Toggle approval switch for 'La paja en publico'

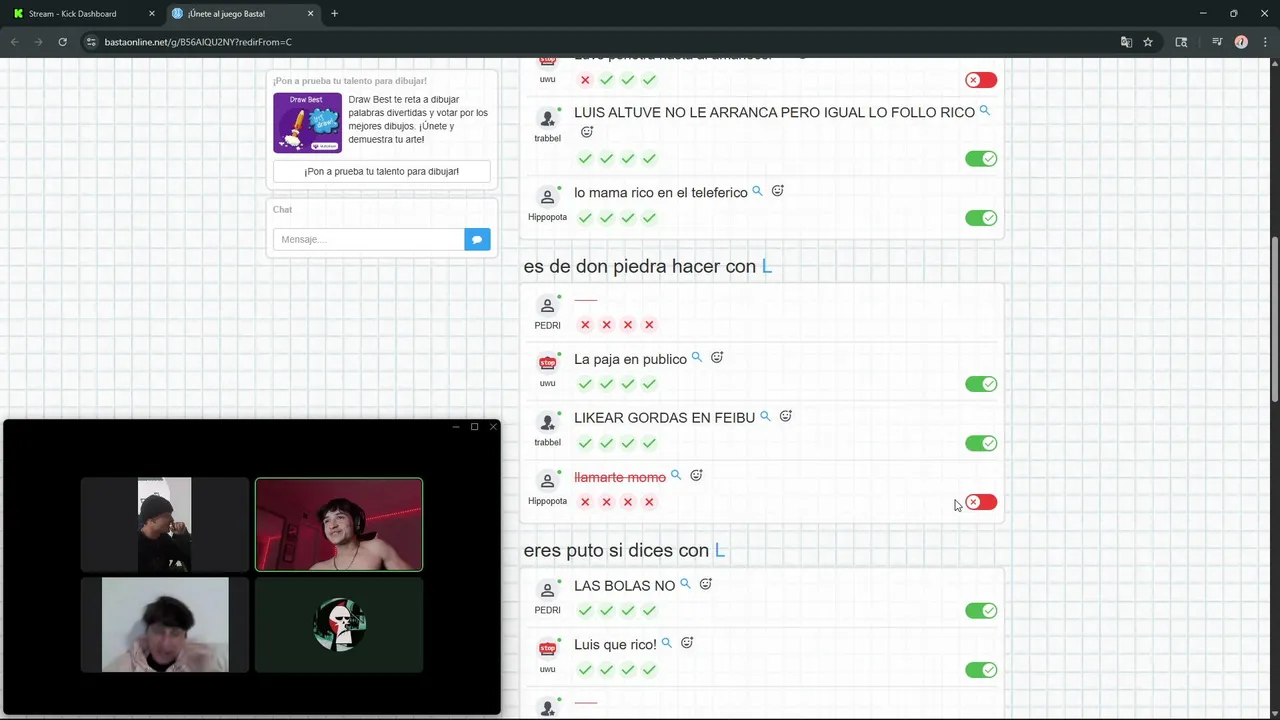981,384
